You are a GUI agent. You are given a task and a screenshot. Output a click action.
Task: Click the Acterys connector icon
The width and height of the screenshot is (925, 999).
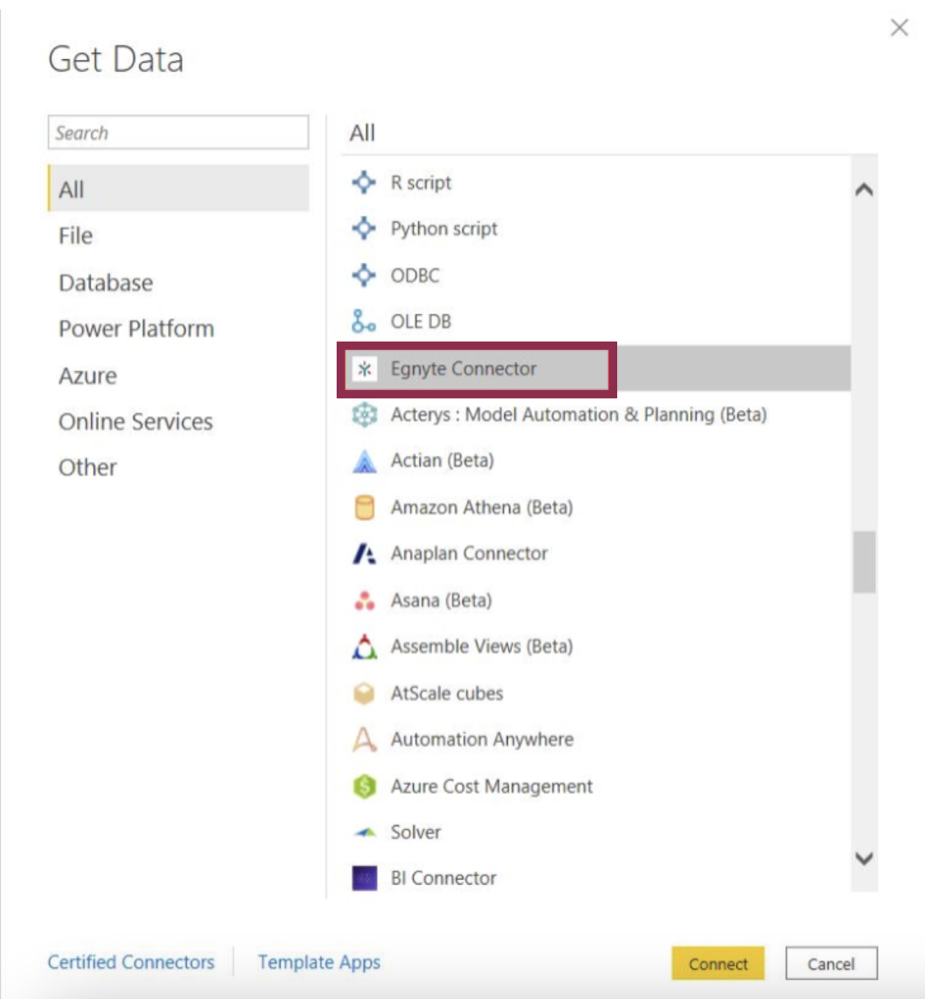click(x=364, y=415)
